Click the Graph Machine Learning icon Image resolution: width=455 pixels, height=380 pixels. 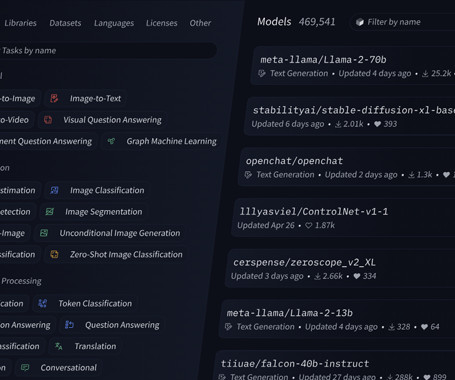tap(111, 141)
